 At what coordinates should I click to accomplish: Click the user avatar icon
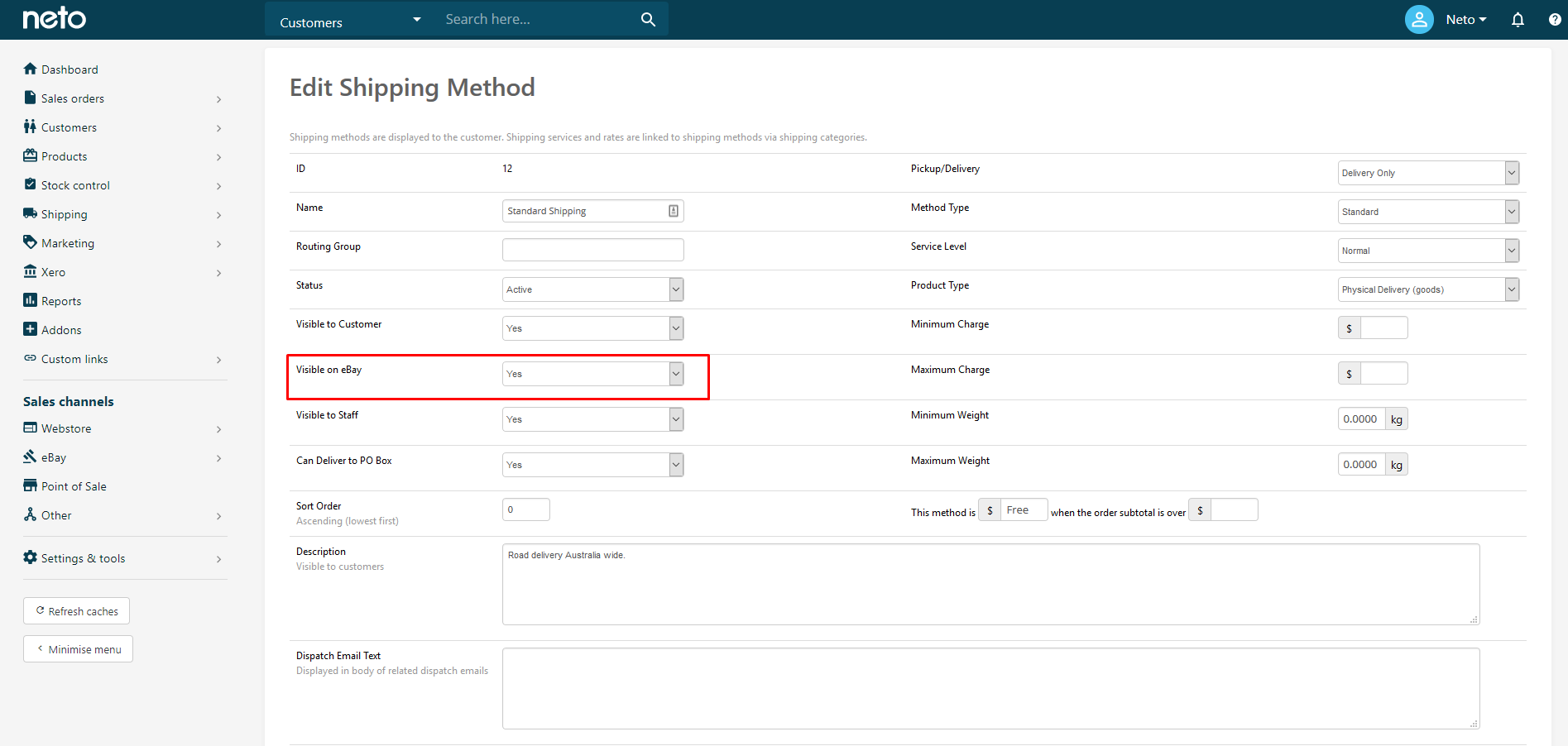click(1419, 19)
